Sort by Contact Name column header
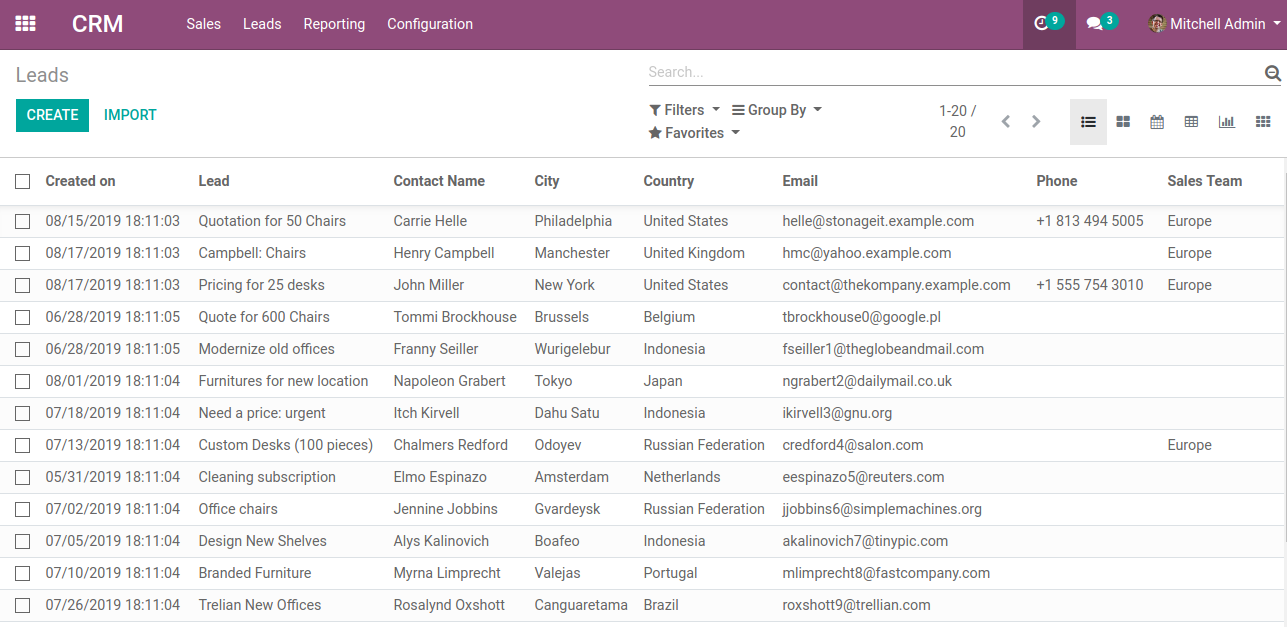The image size is (1287, 627). coord(439,181)
